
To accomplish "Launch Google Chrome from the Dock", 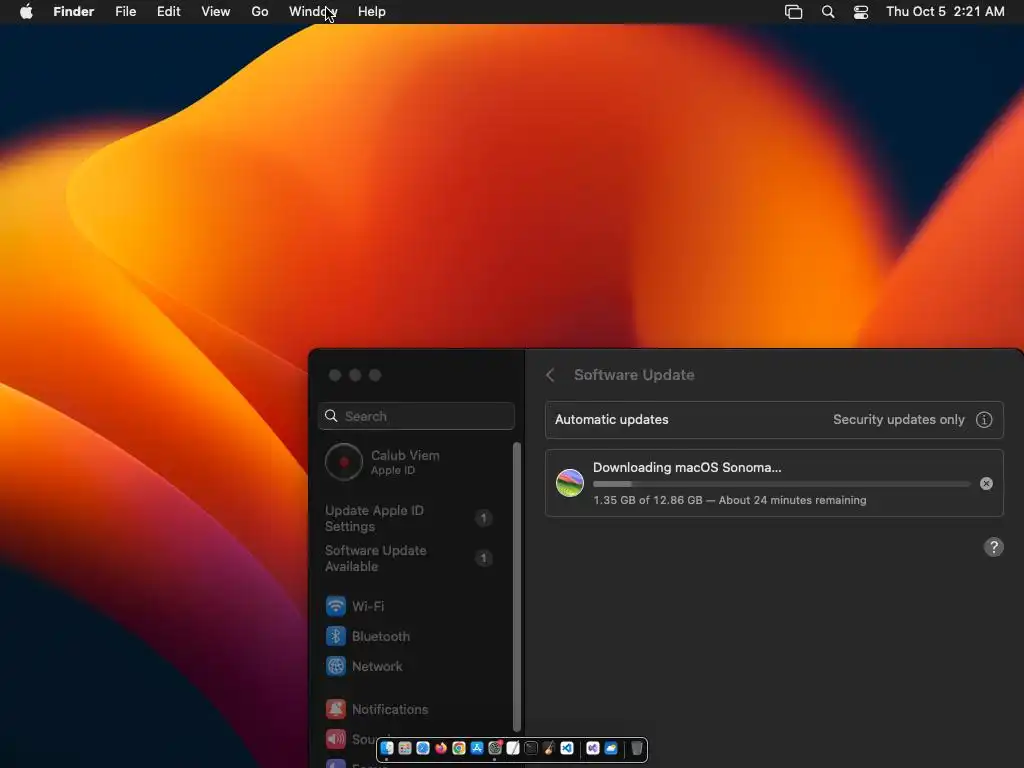I will pyautogui.click(x=458, y=748).
